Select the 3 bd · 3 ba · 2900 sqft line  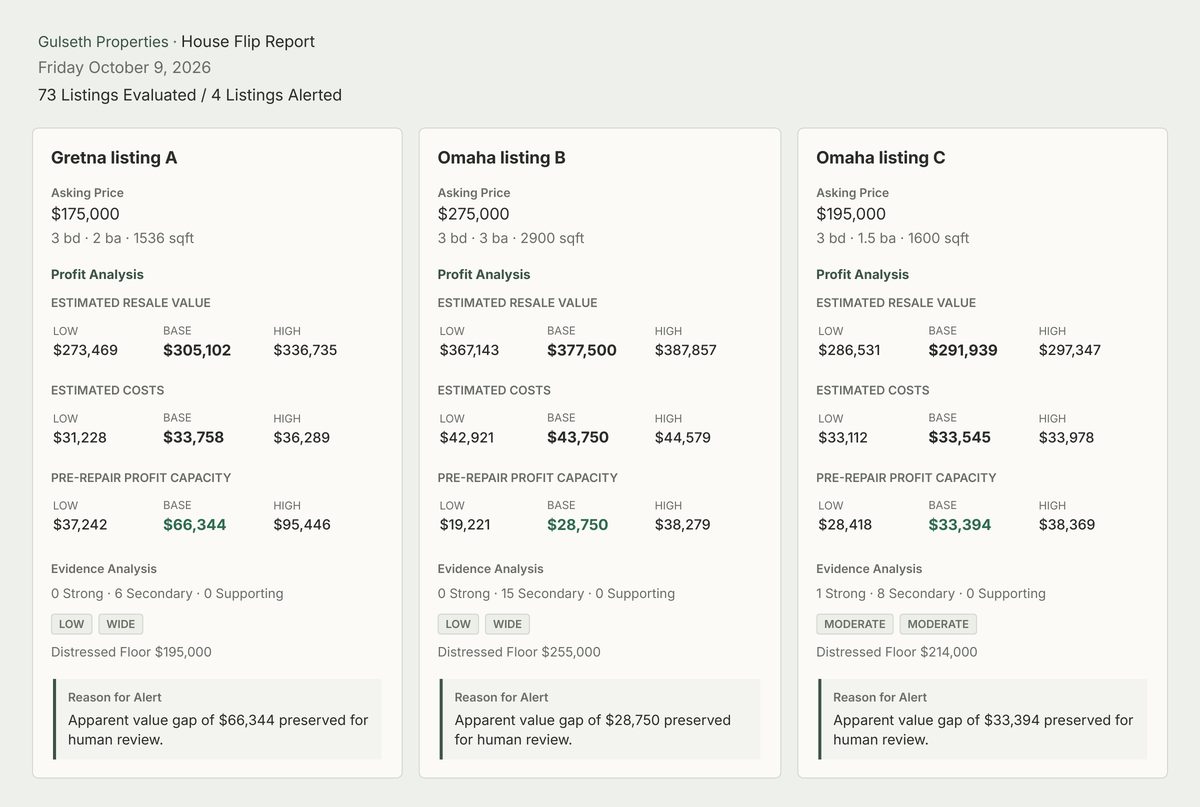pyautogui.click(x=511, y=238)
